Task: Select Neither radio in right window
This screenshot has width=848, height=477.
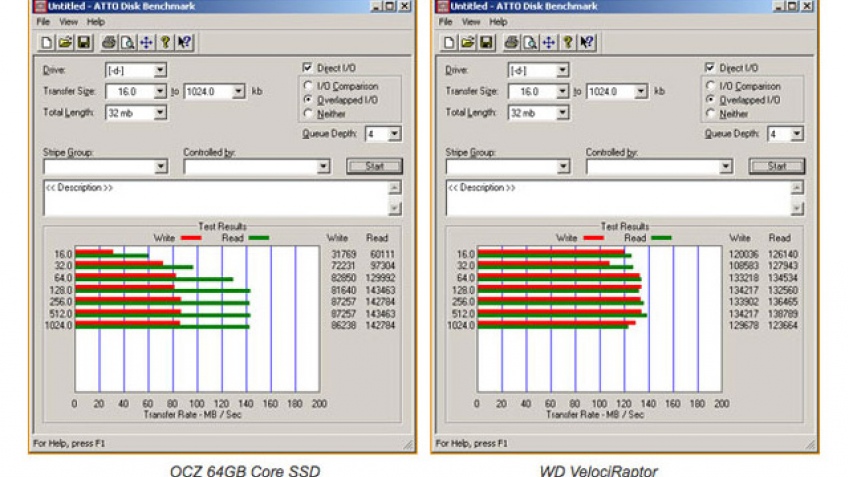Action: coord(710,114)
